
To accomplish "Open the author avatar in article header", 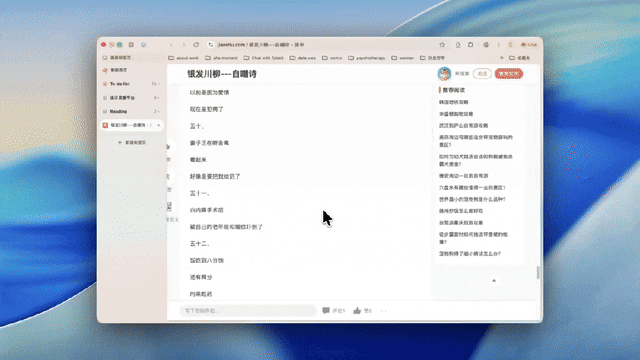I will 444,73.
